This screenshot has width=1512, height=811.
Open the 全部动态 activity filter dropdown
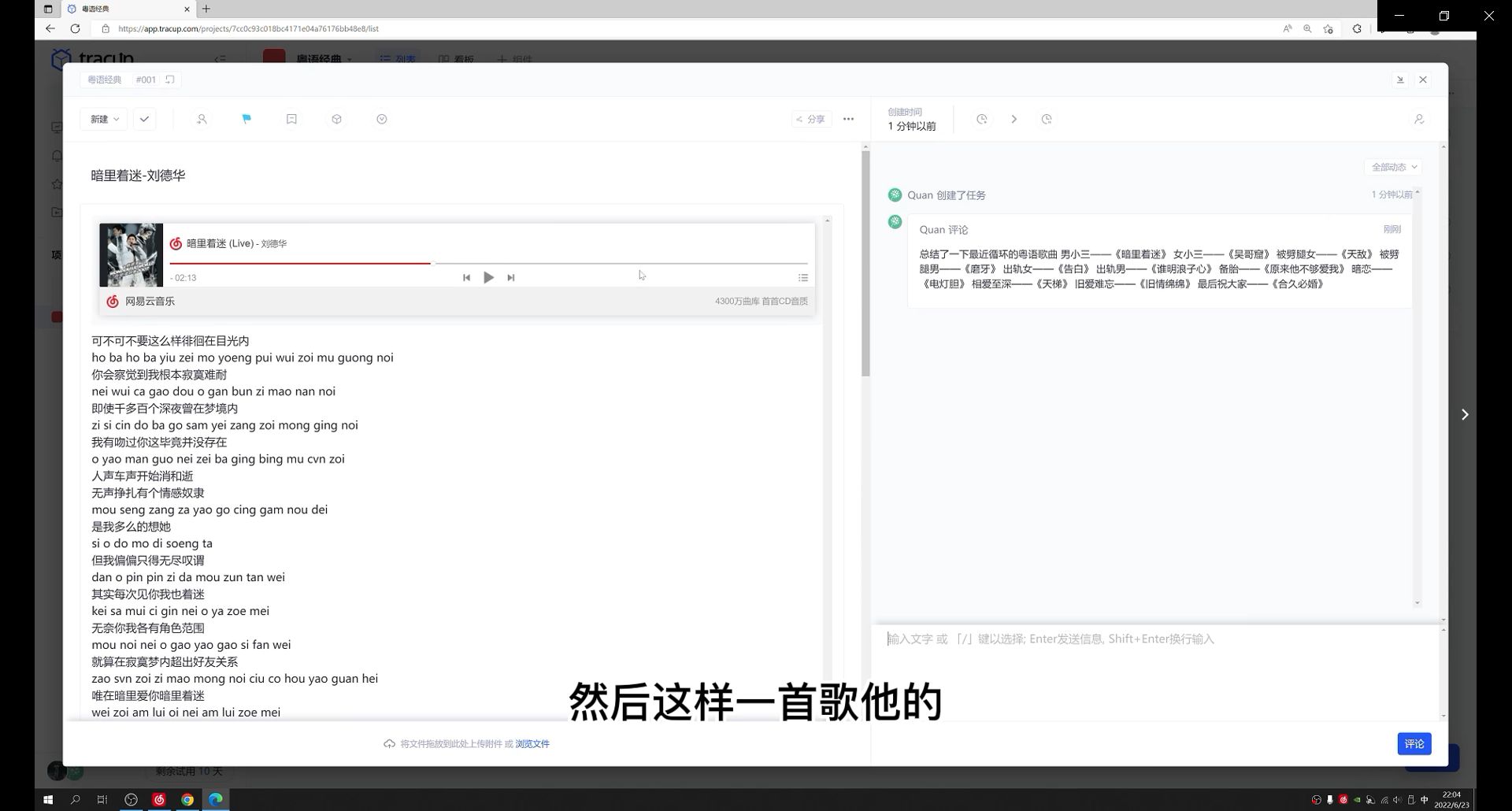pos(1393,167)
